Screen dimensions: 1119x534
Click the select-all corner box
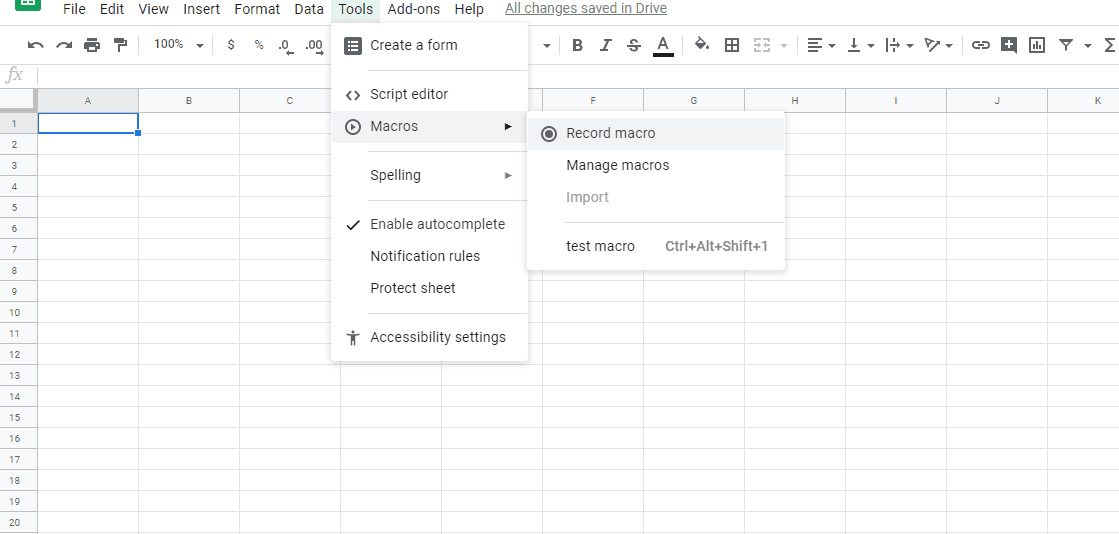[x=19, y=101]
